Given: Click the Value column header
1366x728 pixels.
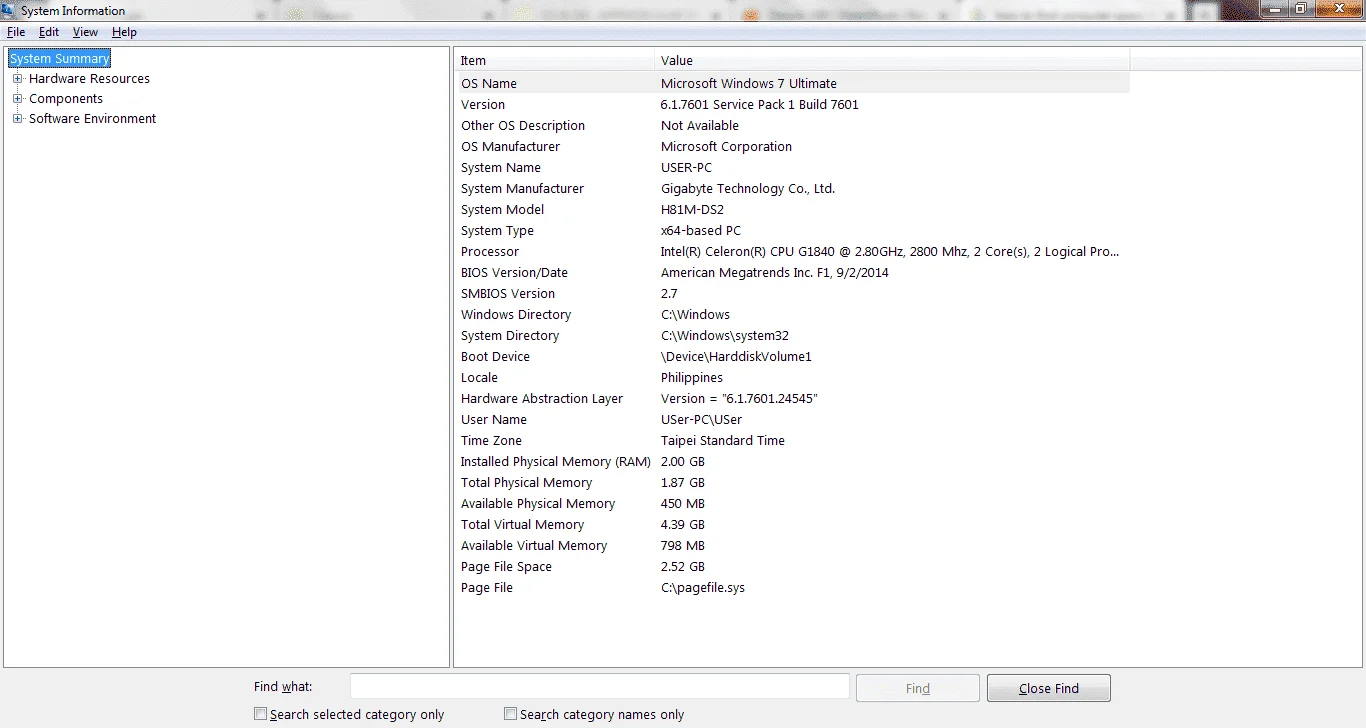Looking at the screenshot, I should tap(892, 61).
